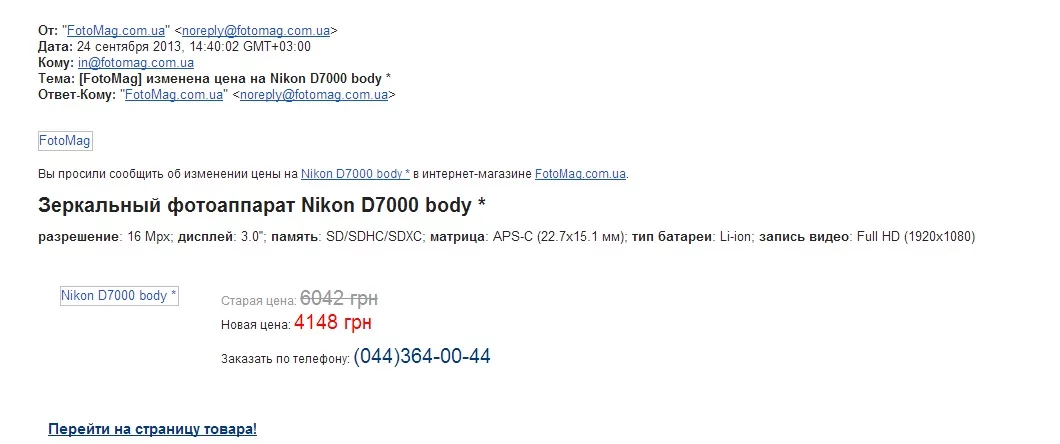Click the "Старая цена:" label
The width and height of the screenshot is (1060, 444).
tap(258, 300)
